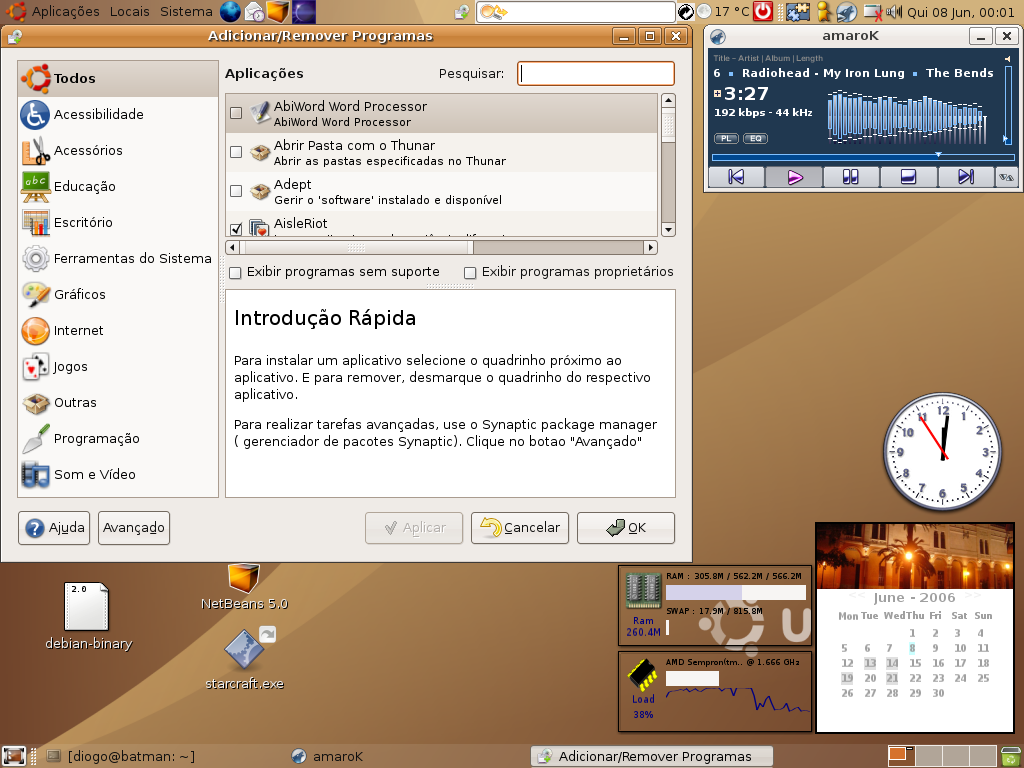The height and width of the screenshot is (768, 1024).
Task: Skip to previous track in amaroK
Action: click(737, 177)
